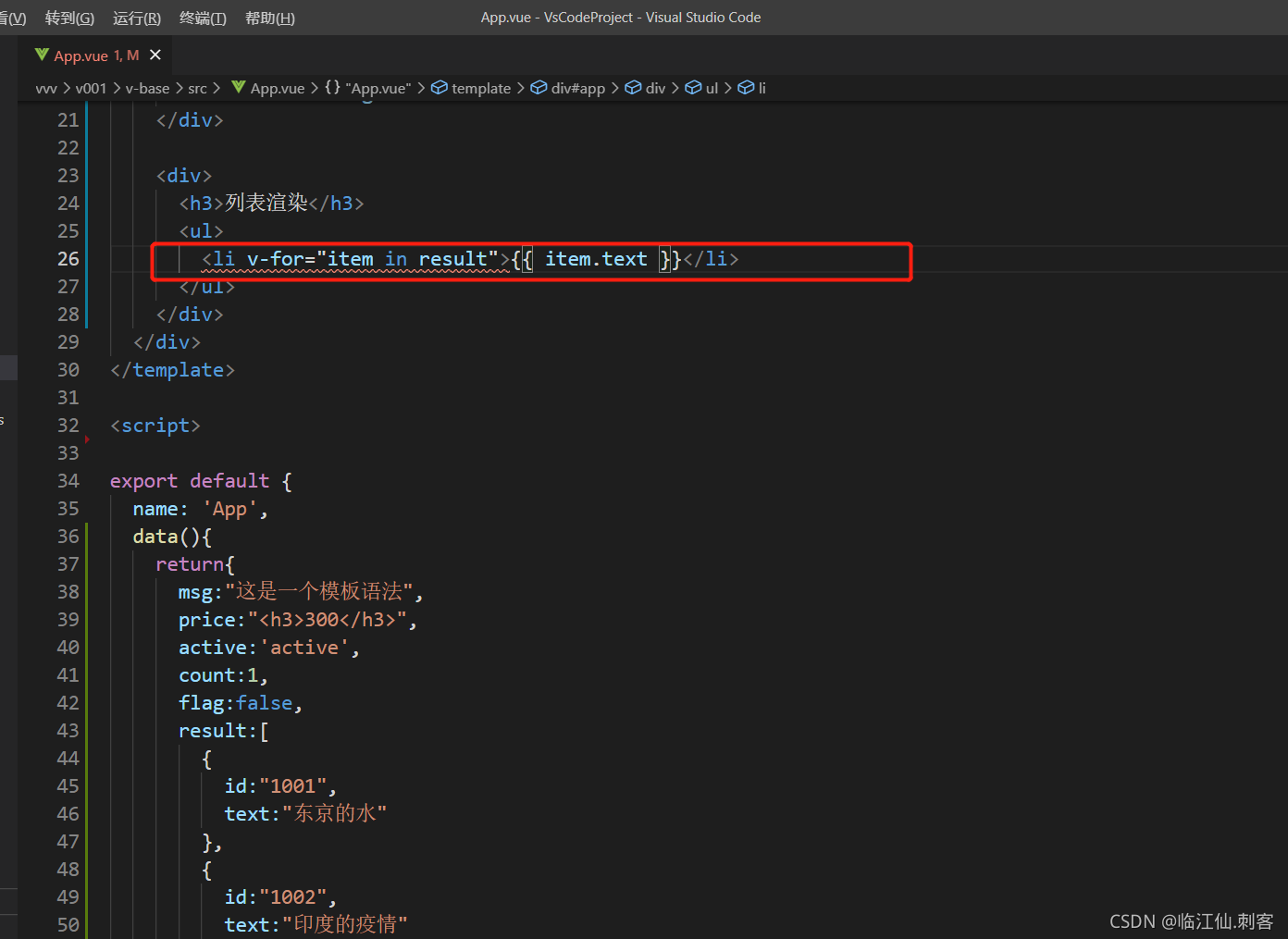Click name: 'App' property line
The image size is (1288, 939).
(201, 509)
